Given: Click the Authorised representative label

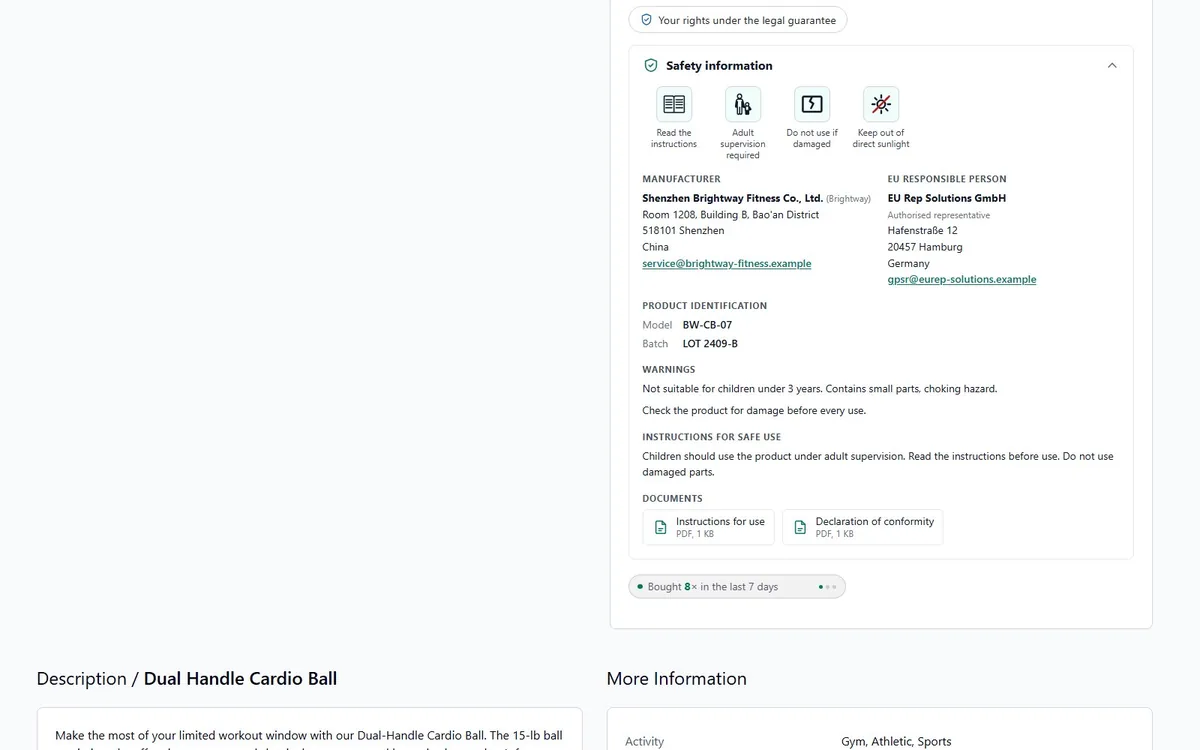Looking at the screenshot, I should coord(939,215).
